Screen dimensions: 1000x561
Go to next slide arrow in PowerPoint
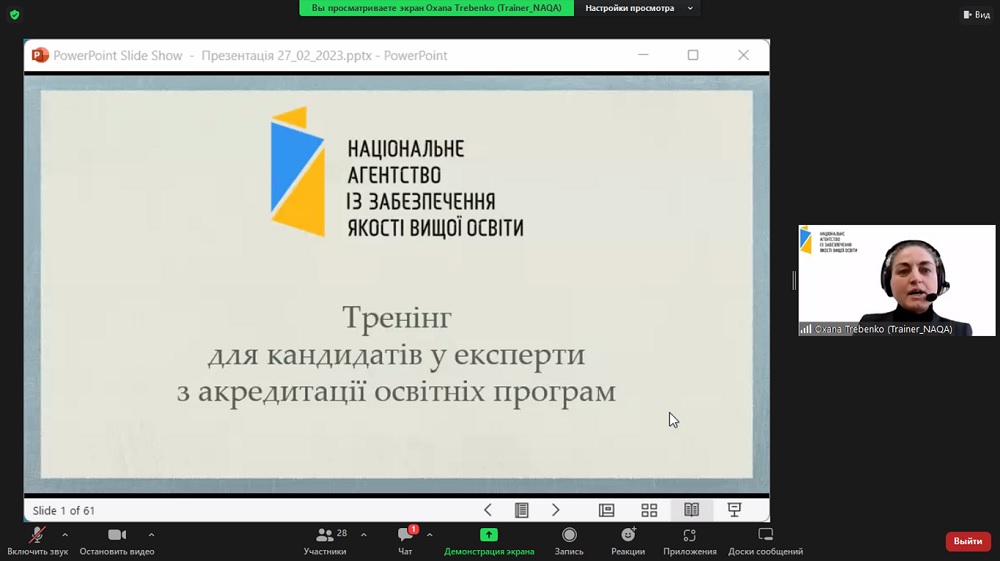(x=555, y=510)
